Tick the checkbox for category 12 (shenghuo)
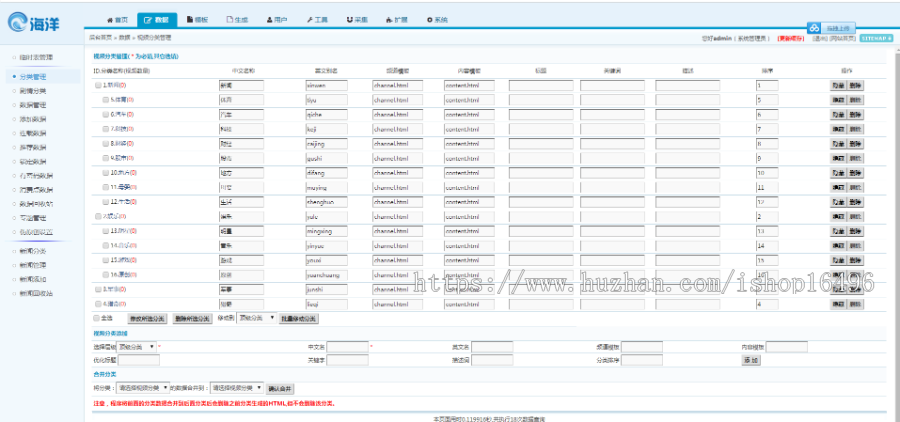900x422 pixels. coord(106,202)
